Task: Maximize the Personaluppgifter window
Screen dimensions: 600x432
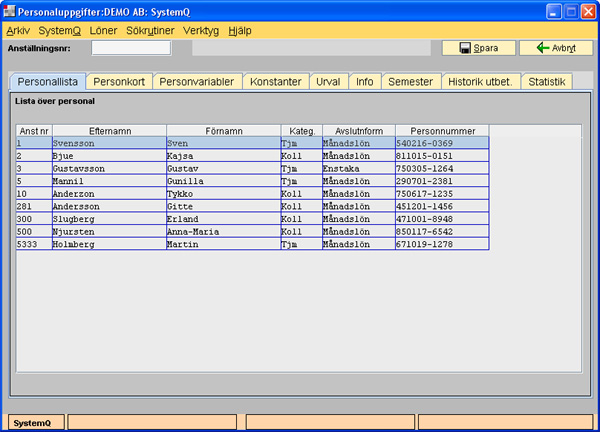Action: click(567, 11)
